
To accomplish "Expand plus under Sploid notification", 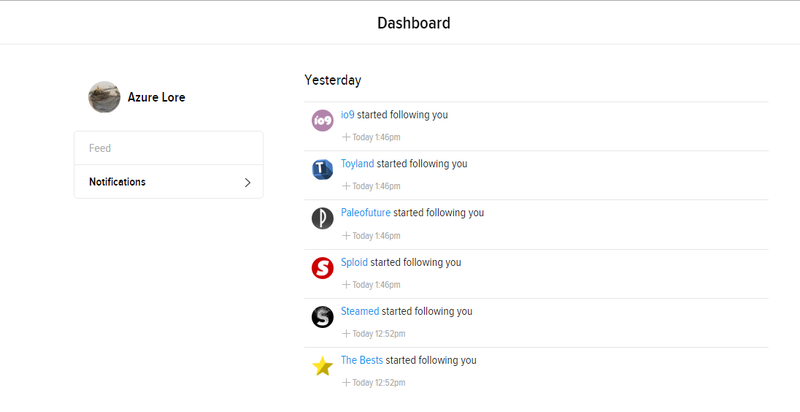I will tap(346, 284).
